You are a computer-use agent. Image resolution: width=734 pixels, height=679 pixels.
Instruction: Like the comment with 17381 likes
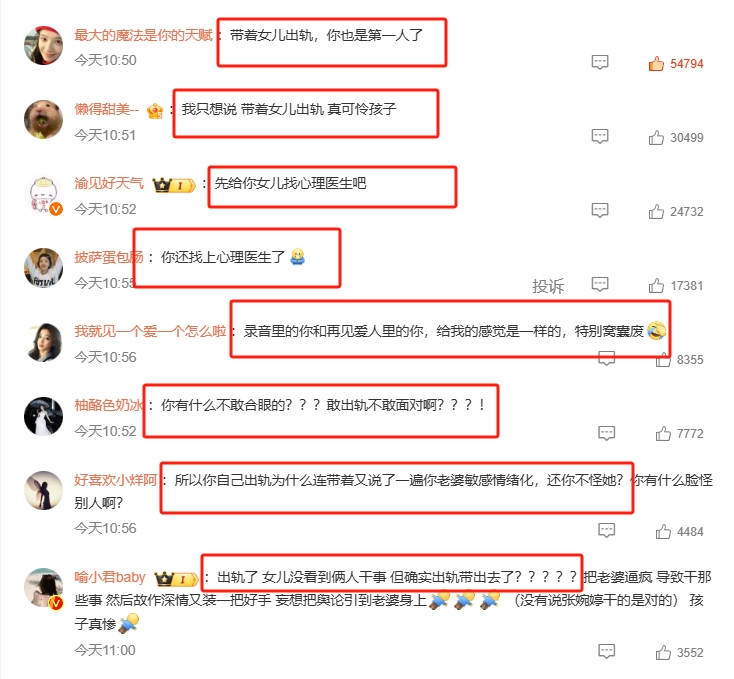[x=656, y=285]
